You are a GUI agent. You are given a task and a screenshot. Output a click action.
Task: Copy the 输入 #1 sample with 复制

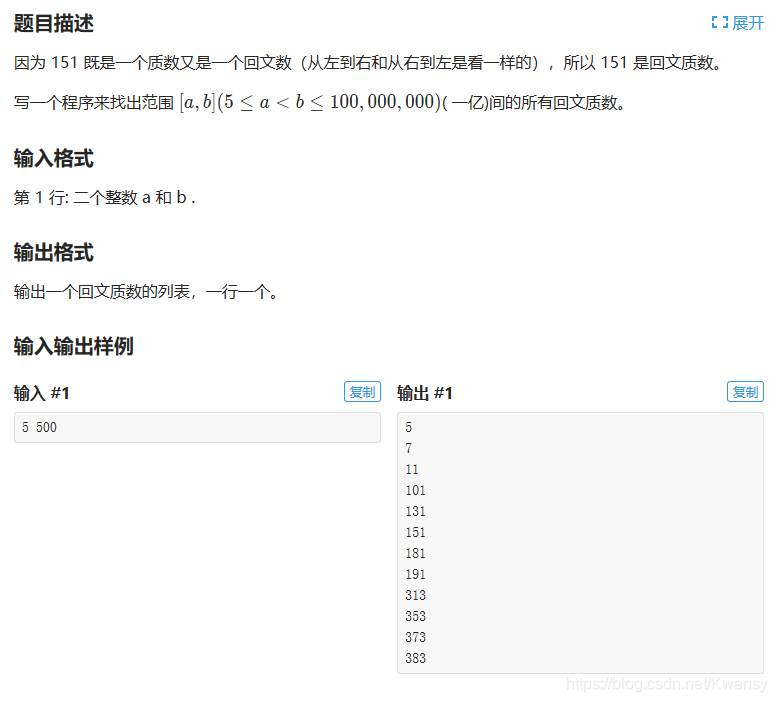[362, 392]
